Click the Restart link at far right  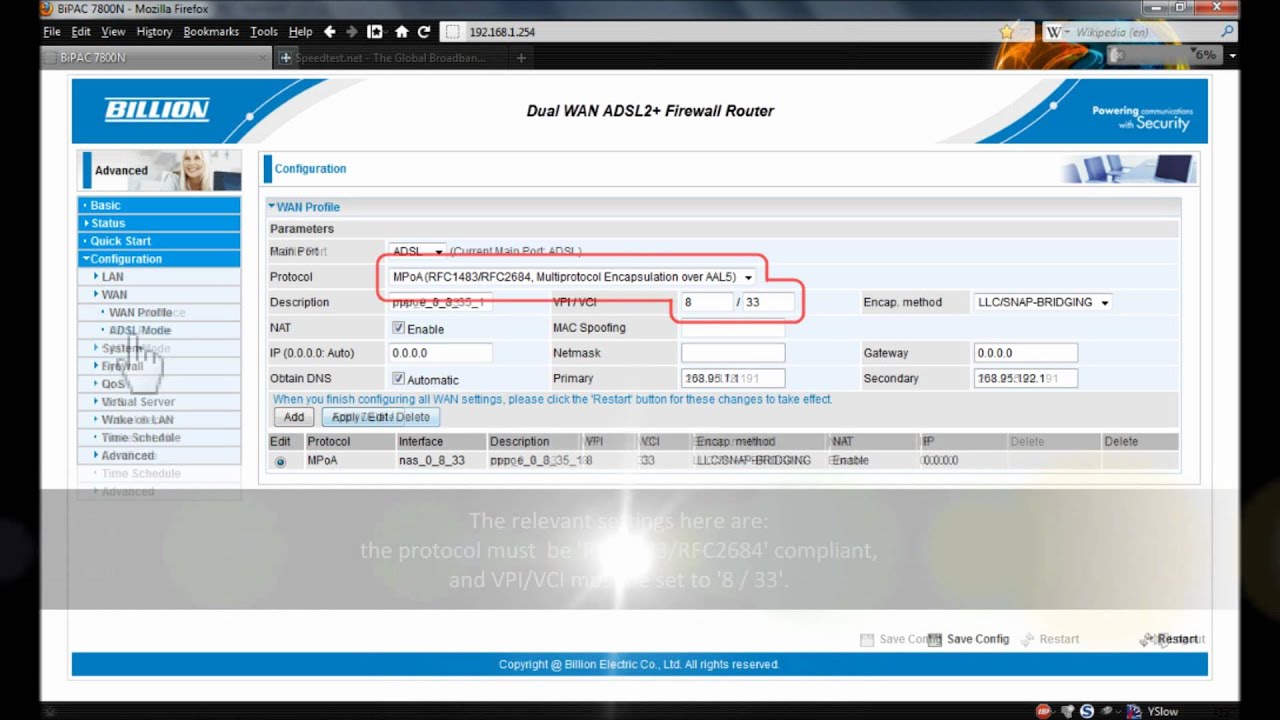(x=1177, y=640)
